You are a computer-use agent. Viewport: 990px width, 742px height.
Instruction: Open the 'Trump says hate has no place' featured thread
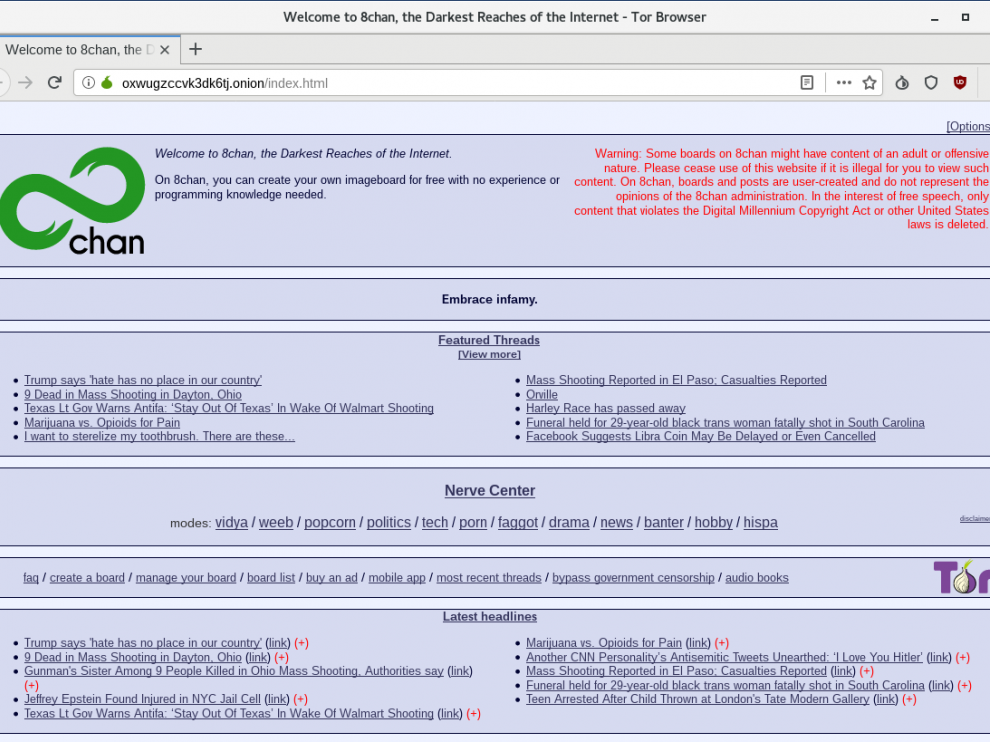[143, 380]
